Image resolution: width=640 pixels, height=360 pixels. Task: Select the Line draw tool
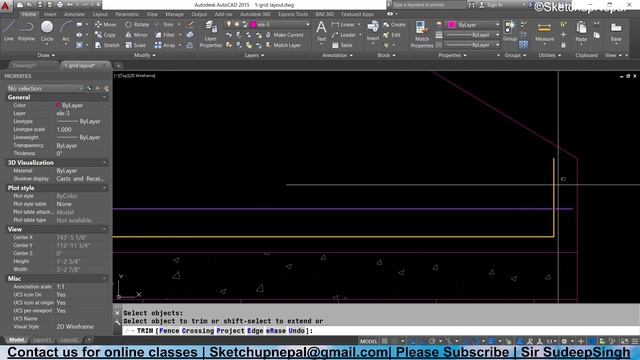pyautogui.click(x=9, y=31)
